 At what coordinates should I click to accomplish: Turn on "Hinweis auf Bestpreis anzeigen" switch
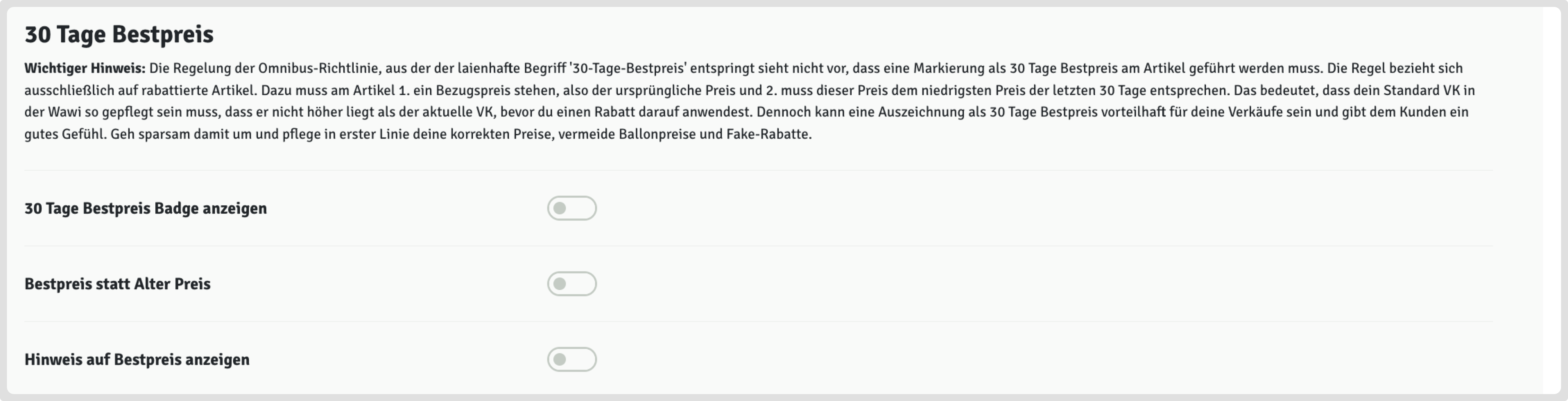[x=571, y=359]
